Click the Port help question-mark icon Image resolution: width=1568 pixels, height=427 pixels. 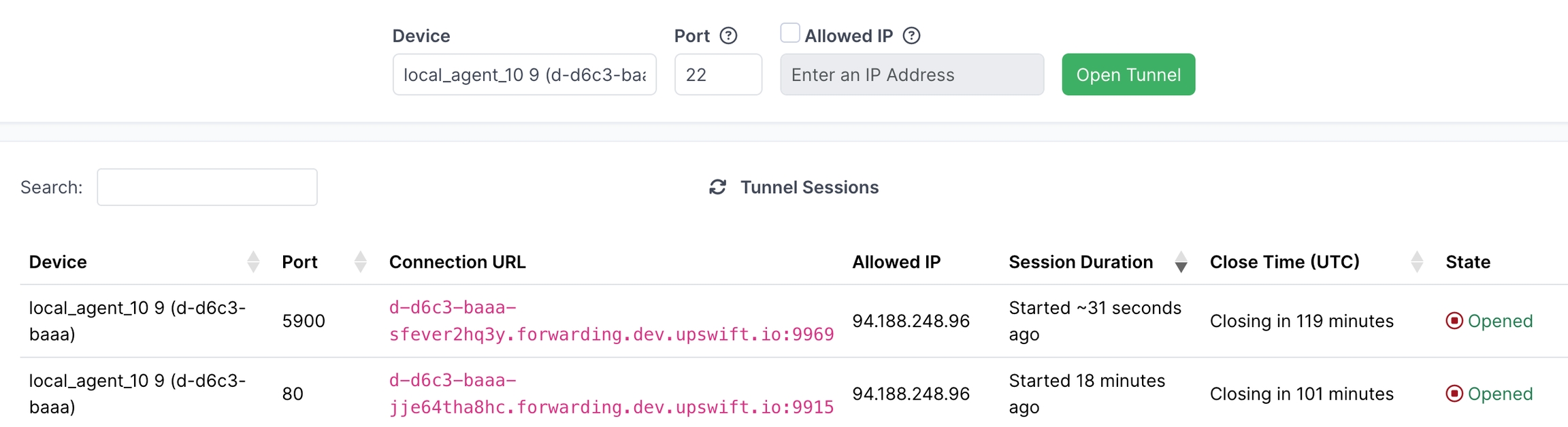click(x=728, y=35)
